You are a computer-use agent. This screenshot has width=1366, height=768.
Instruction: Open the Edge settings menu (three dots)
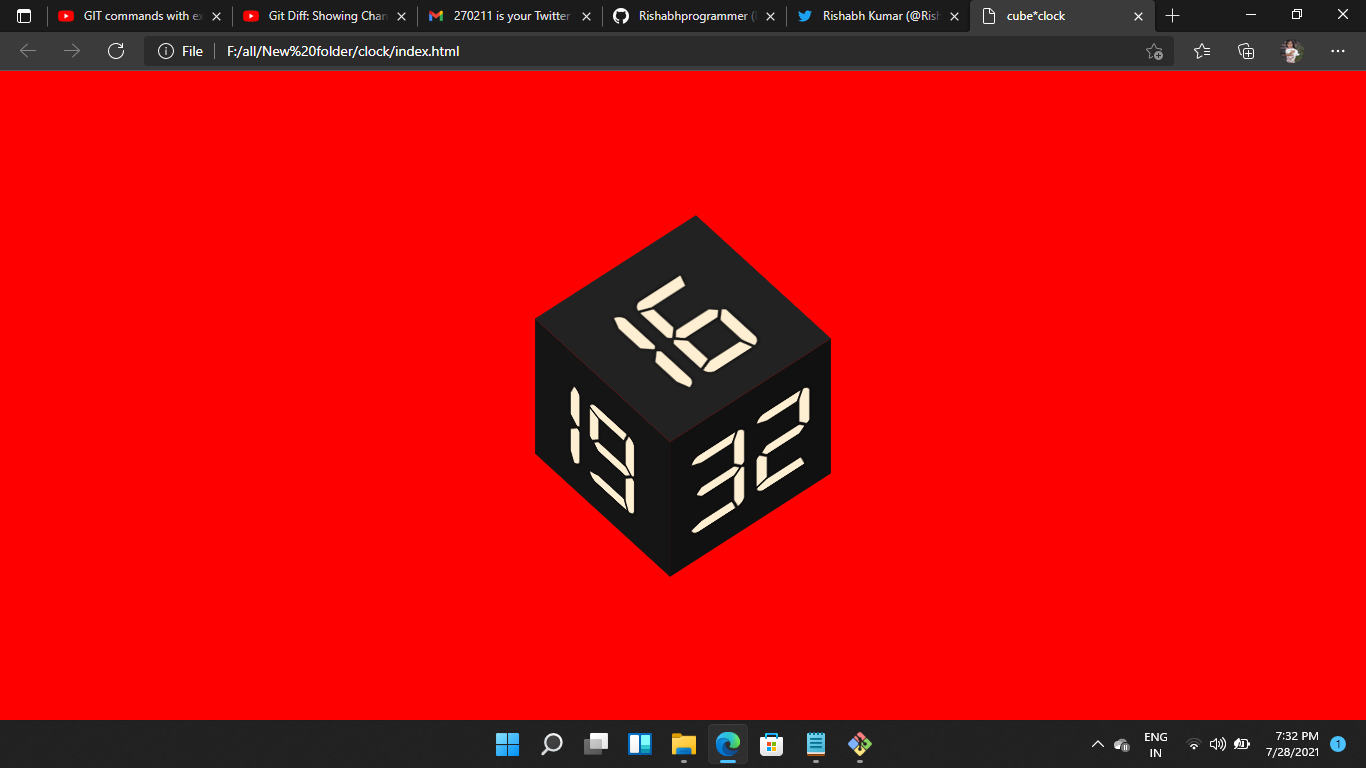coord(1337,50)
